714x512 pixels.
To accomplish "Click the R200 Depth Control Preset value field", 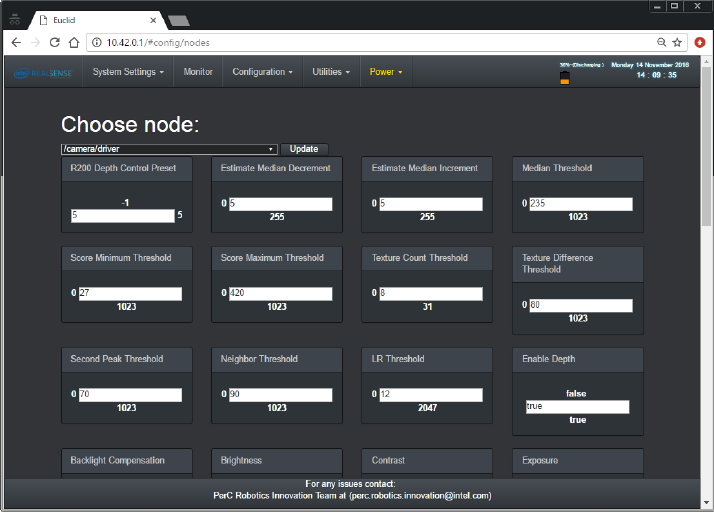I will pyautogui.click(x=122, y=215).
